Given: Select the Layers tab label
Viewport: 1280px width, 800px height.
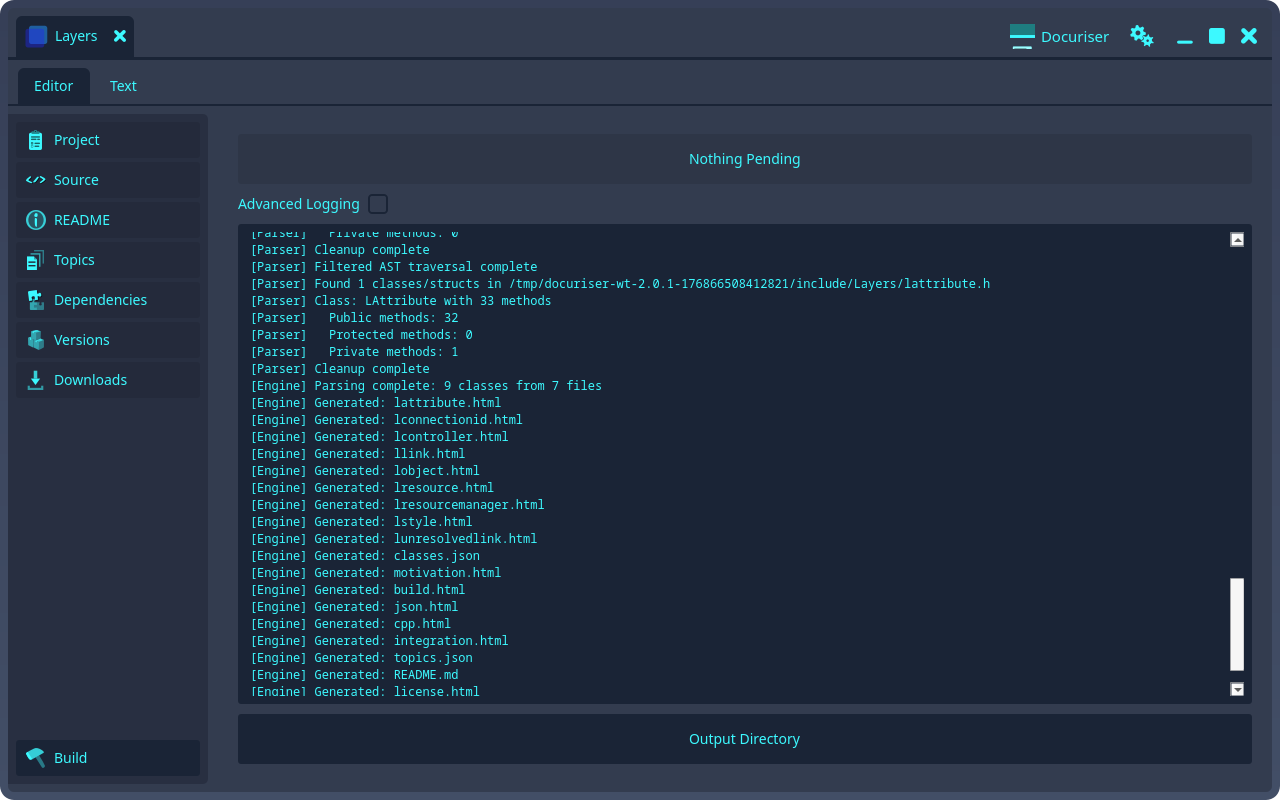Looking at the screenshot, I should coord(76,36).
